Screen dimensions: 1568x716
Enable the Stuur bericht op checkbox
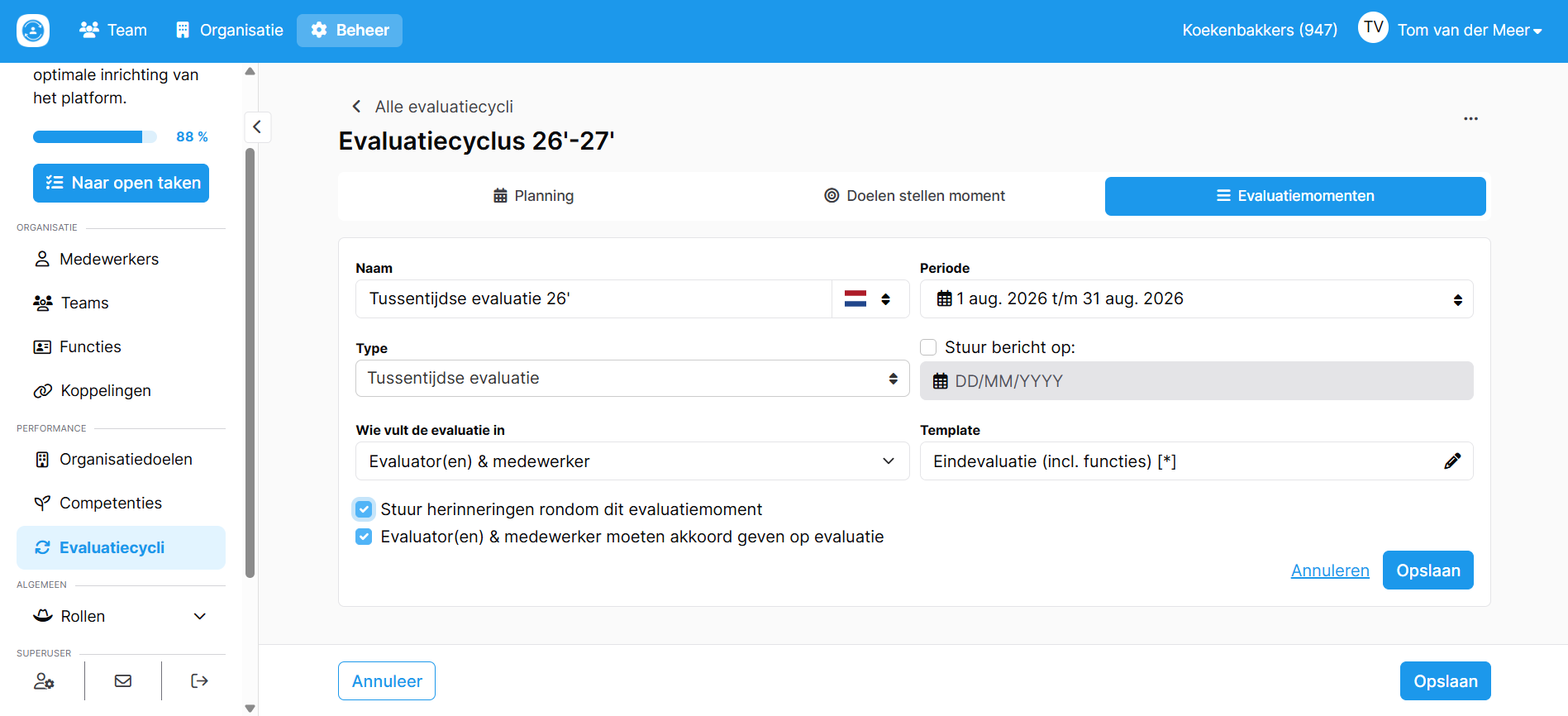928,347
